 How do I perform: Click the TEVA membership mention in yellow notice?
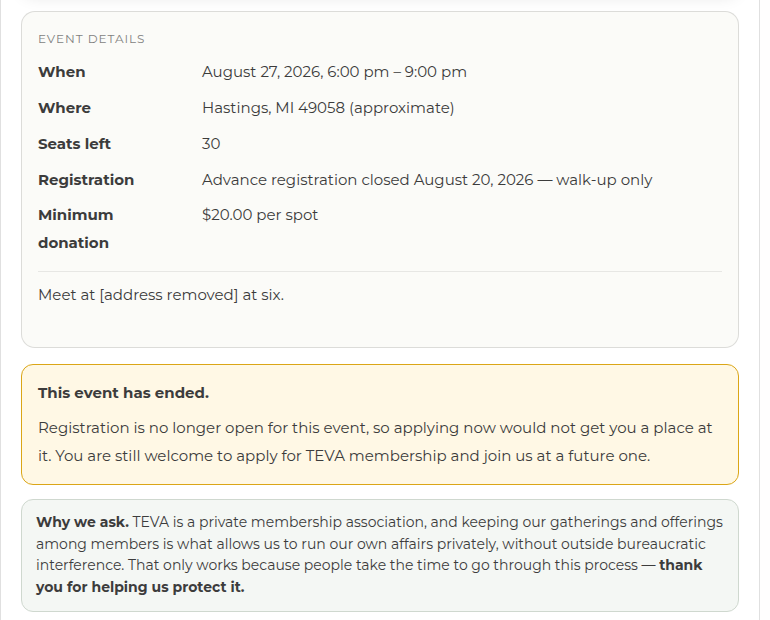pos(376,456)
